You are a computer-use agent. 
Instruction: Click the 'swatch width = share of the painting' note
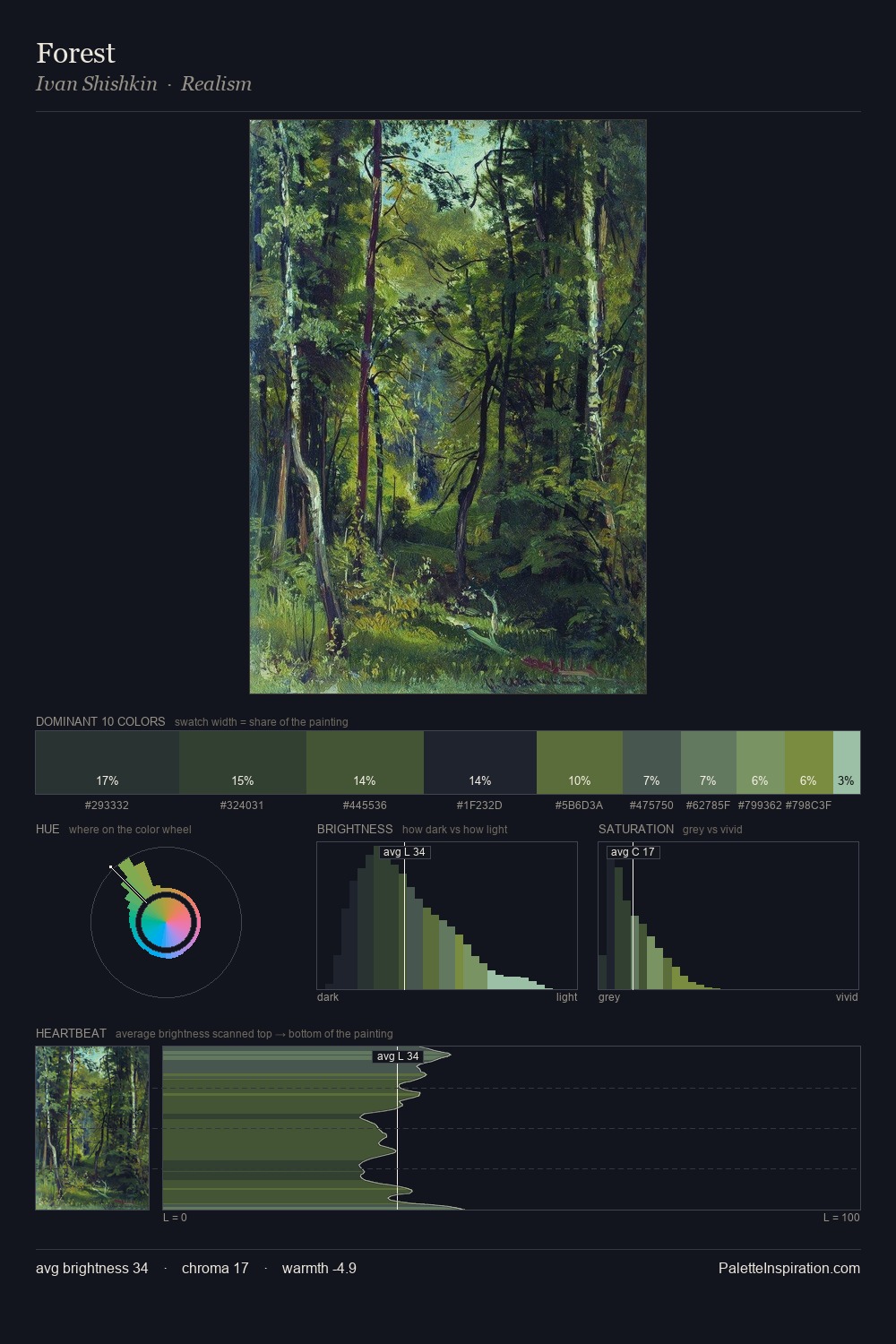(262, 722)
